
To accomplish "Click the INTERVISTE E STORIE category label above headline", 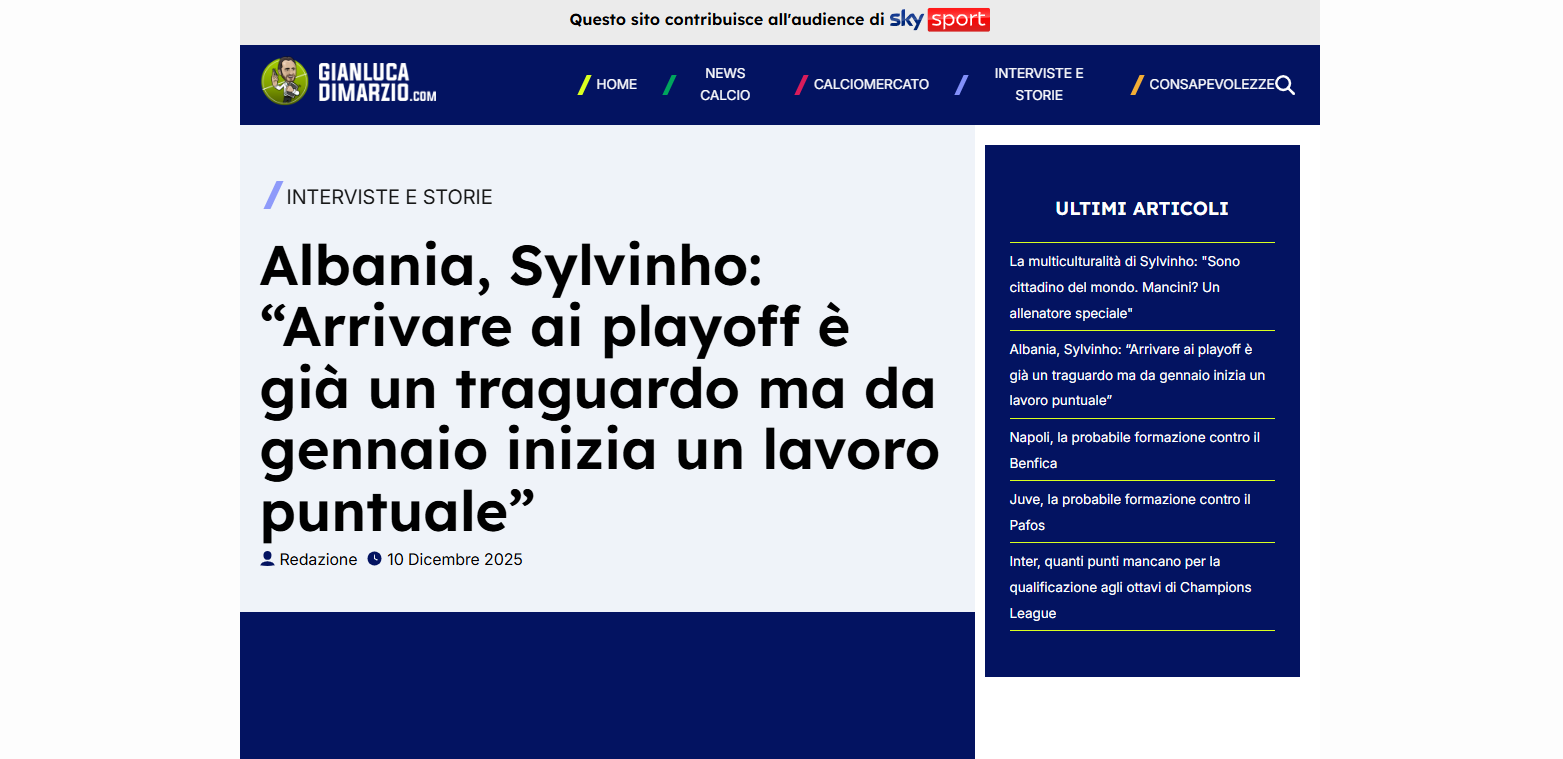I will tap(389, 196).
